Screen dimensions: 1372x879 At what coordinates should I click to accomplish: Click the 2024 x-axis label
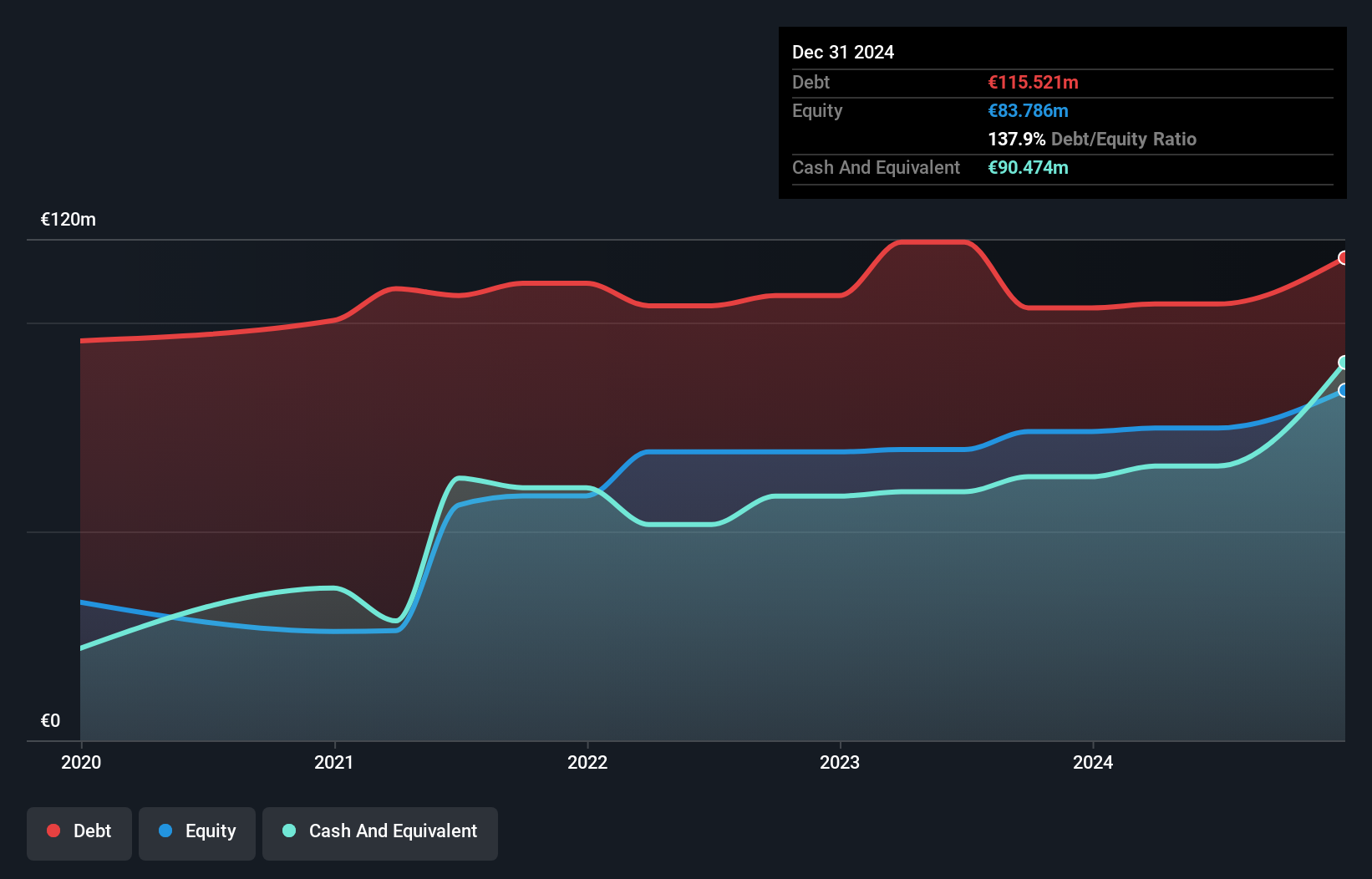1093,762
